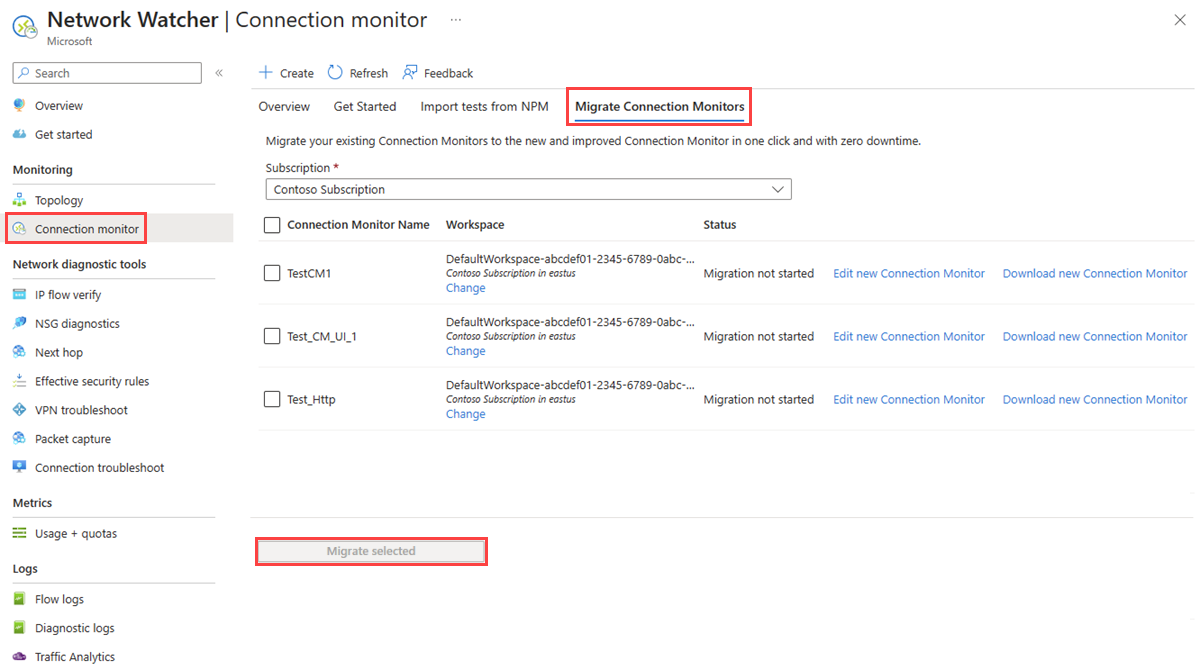Open the Get Started tab

(365, 106)
